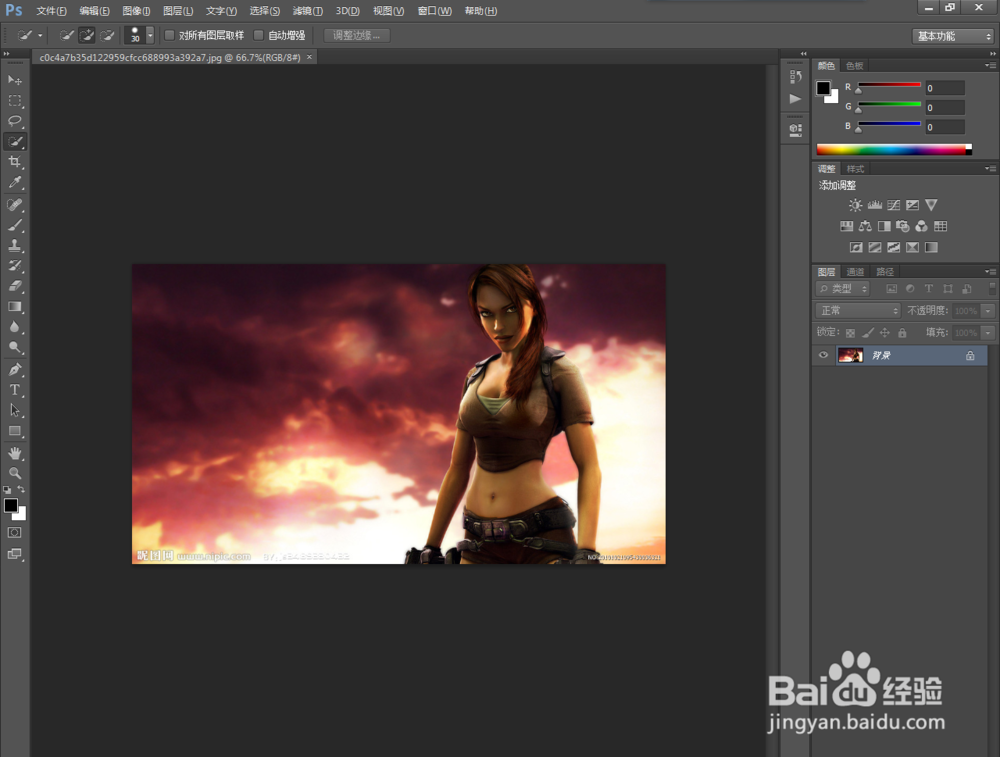Toggle lock all for layer
Screen dimensions: 1000x757
[x=902, y=333]
